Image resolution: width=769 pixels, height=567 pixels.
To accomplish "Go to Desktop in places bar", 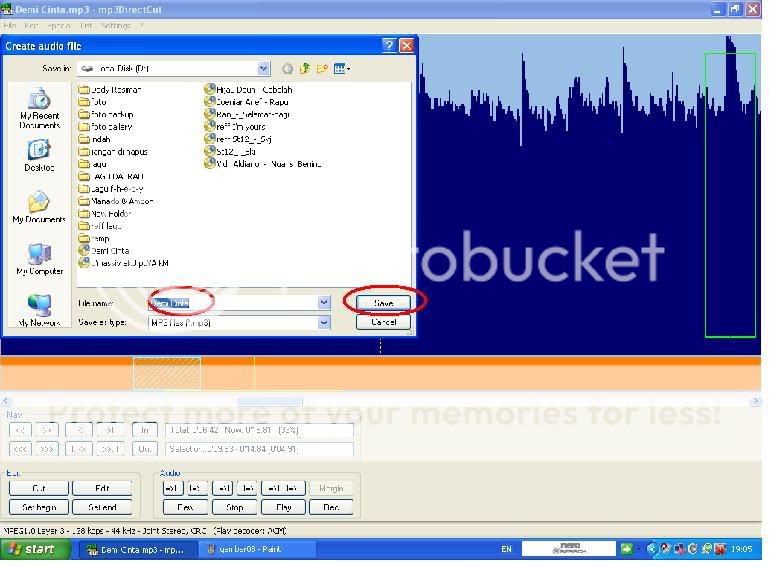I will (39, 155).
